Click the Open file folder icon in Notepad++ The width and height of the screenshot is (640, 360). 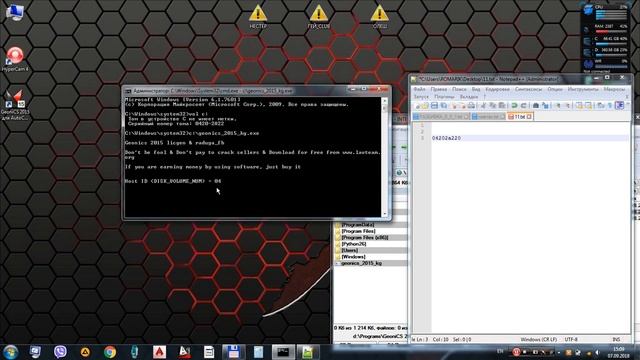[x=425, y=106]
